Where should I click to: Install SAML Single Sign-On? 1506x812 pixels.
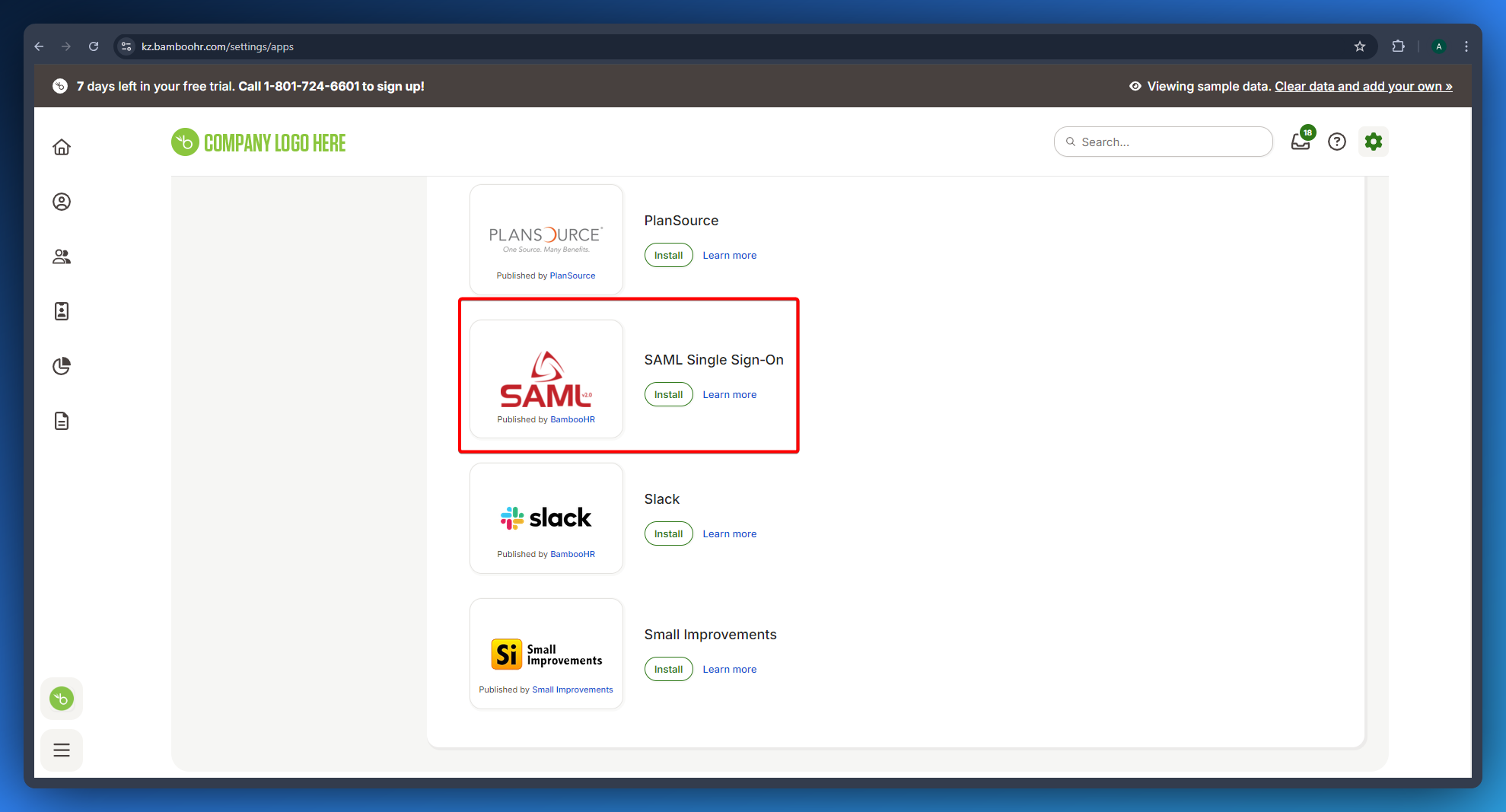click(668, 394)
